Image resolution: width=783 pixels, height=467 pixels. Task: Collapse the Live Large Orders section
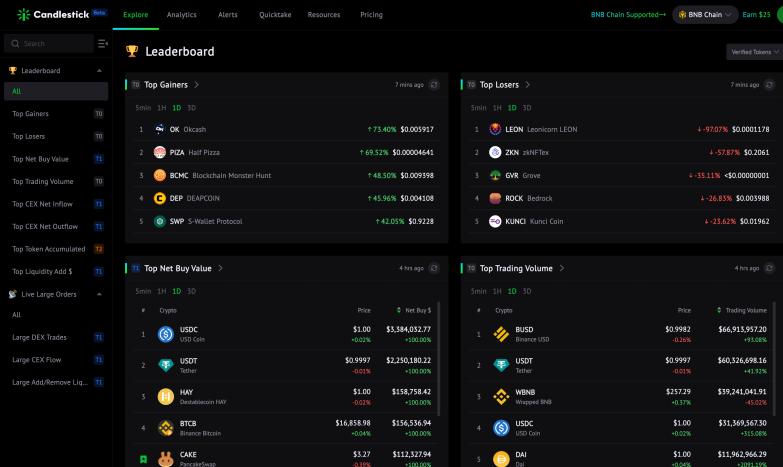(99, 294)
